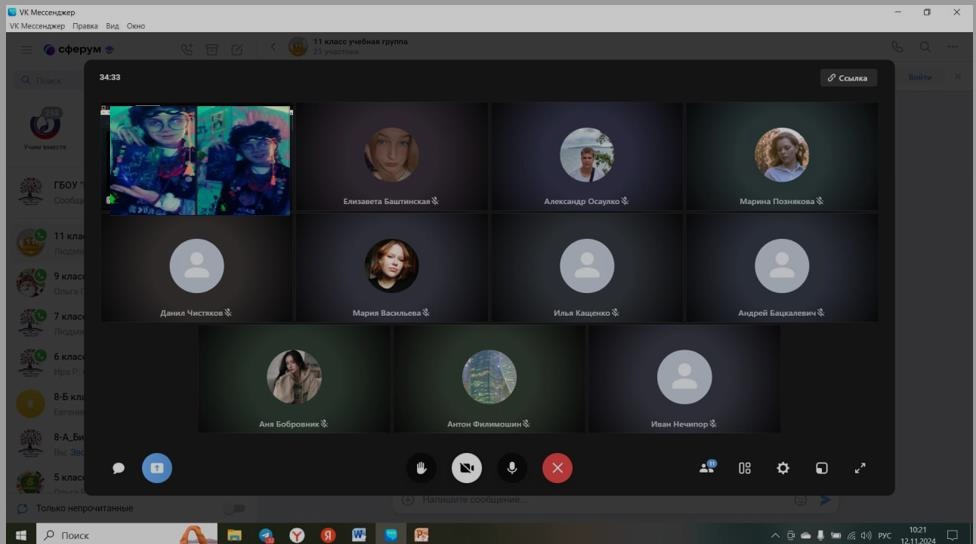The width and height of the screenshot is (976, 544).
Task: Search inside the chat
Action: point(926,47)
